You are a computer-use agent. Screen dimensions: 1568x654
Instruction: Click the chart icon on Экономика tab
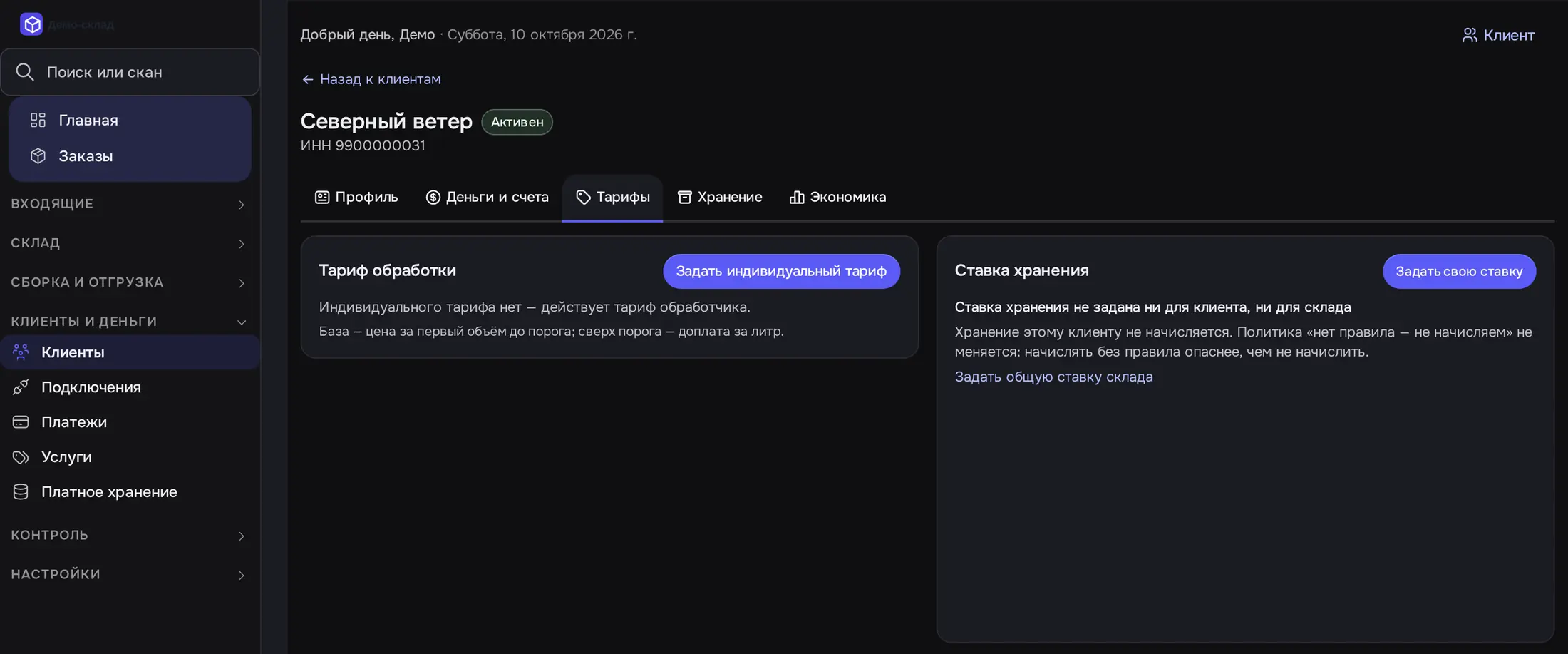tap(797, 197)
